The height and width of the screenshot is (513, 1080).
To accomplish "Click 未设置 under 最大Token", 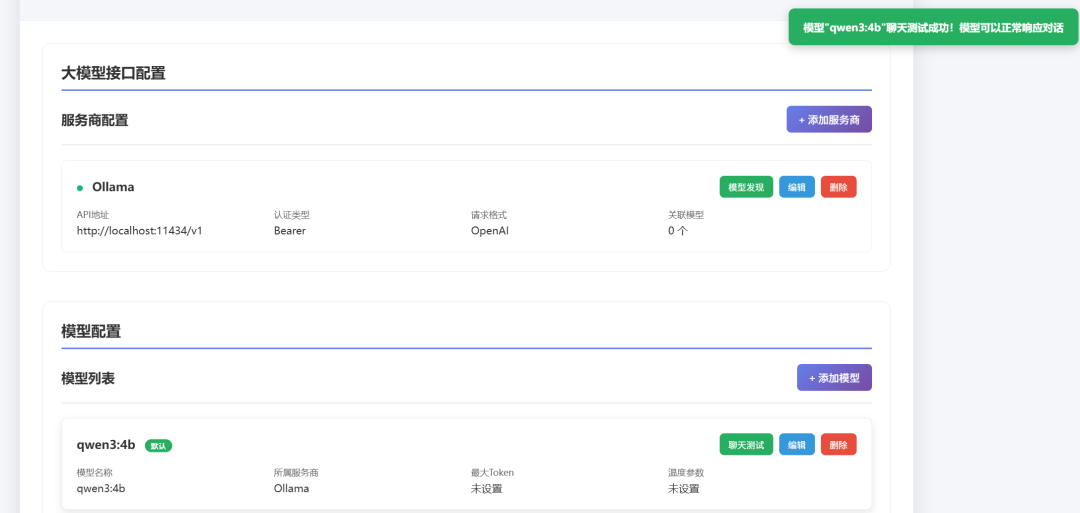I will [486, 488].
